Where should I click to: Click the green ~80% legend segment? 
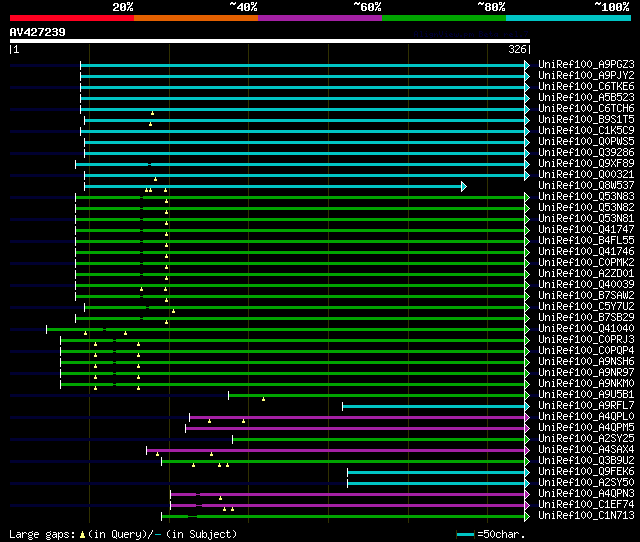444,18
